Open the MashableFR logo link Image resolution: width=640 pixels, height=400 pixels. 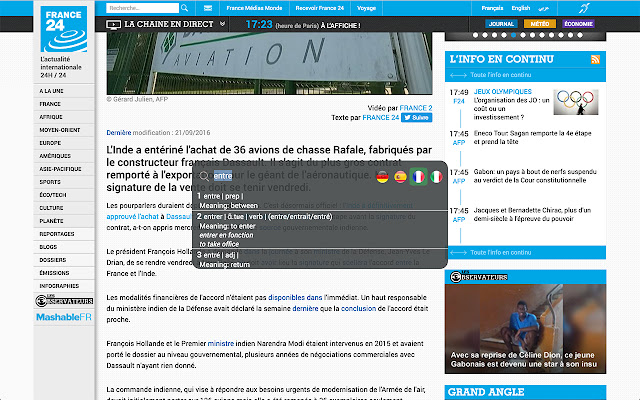pos(64,317)
